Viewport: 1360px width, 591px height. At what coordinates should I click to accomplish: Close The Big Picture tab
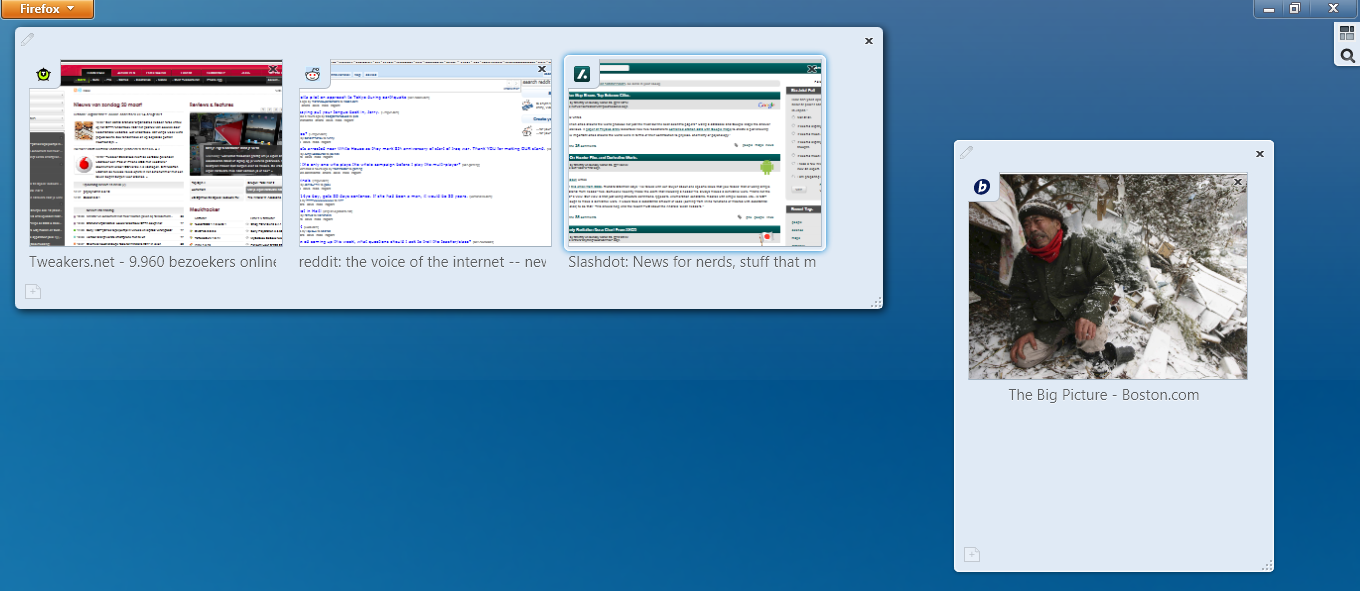tap(1237, 182)
